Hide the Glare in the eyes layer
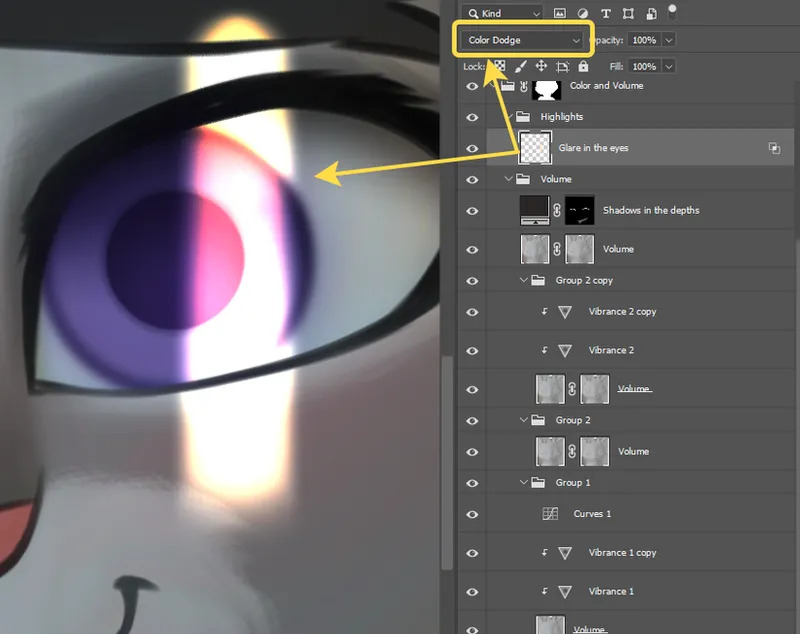 (472, 148)
